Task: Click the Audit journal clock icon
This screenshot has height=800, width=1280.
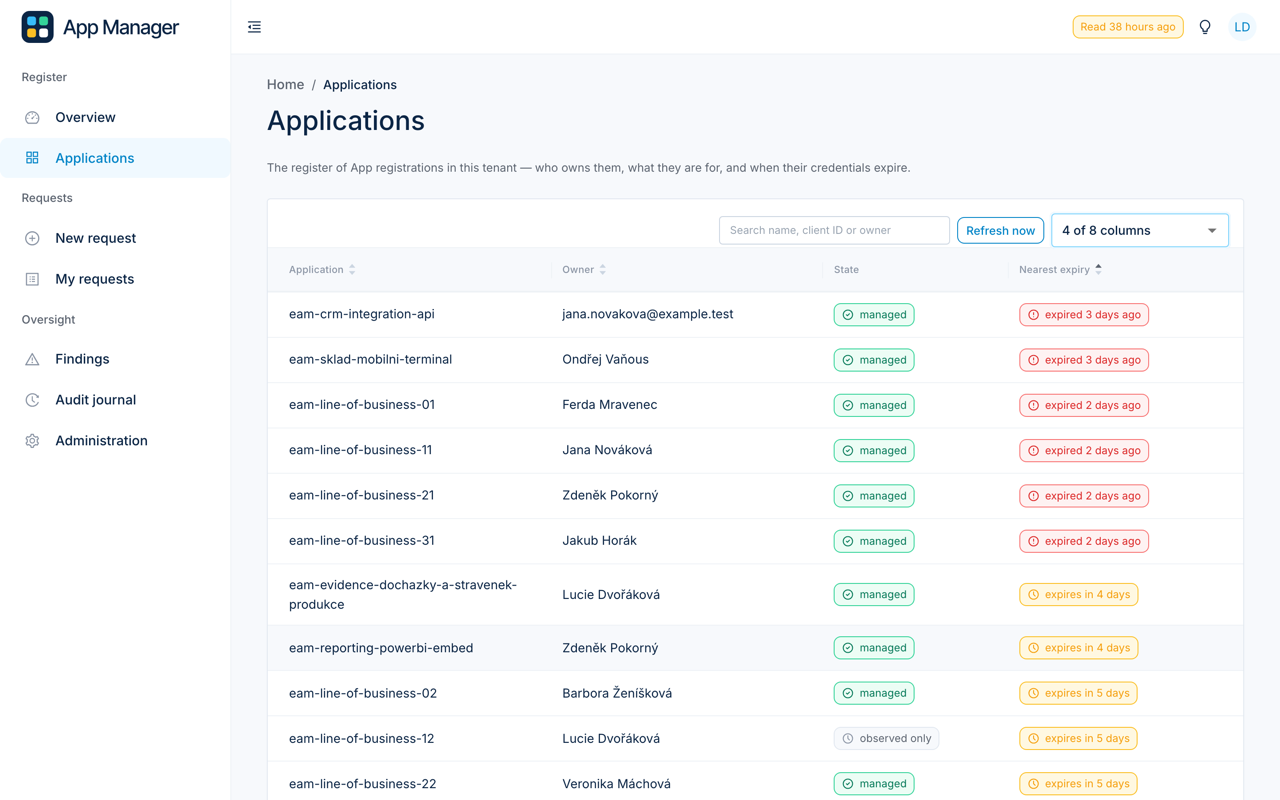Action: pos(32,400)
